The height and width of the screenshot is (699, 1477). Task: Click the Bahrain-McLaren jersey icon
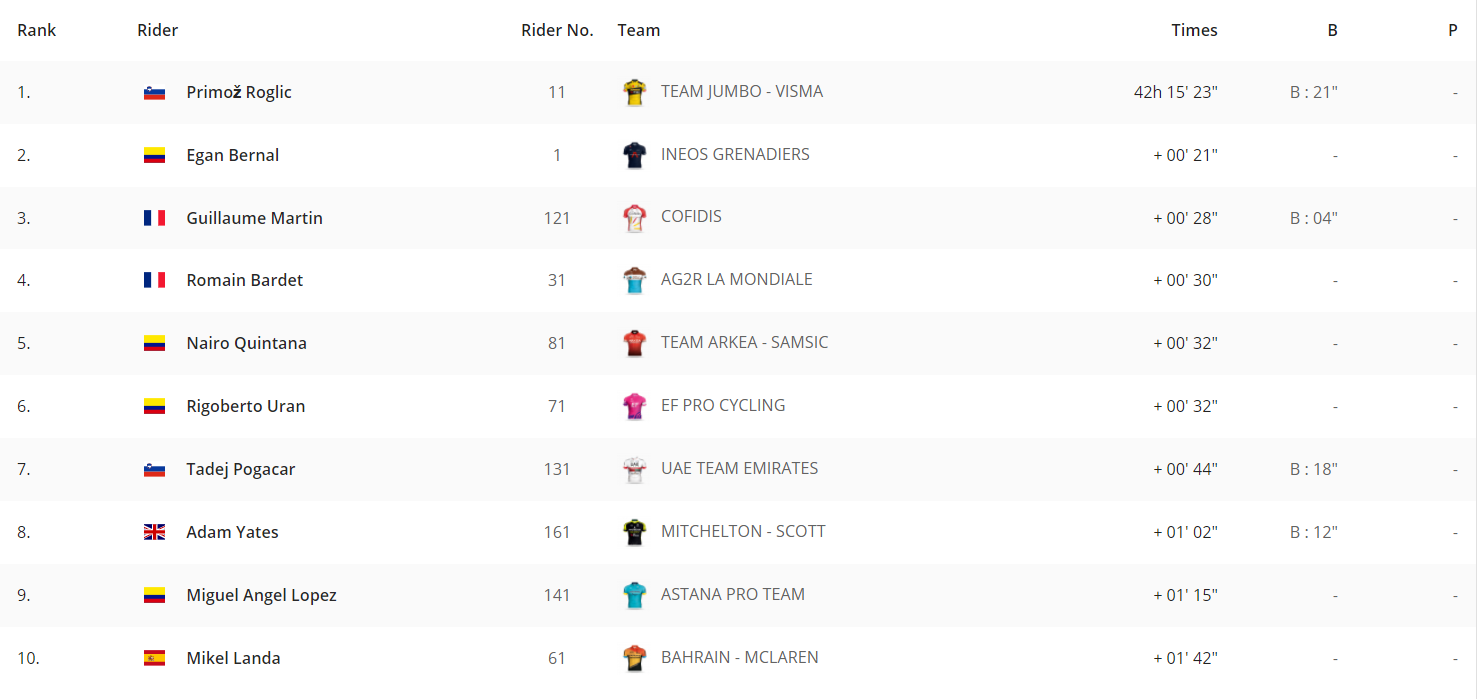(x=634, y=659)
